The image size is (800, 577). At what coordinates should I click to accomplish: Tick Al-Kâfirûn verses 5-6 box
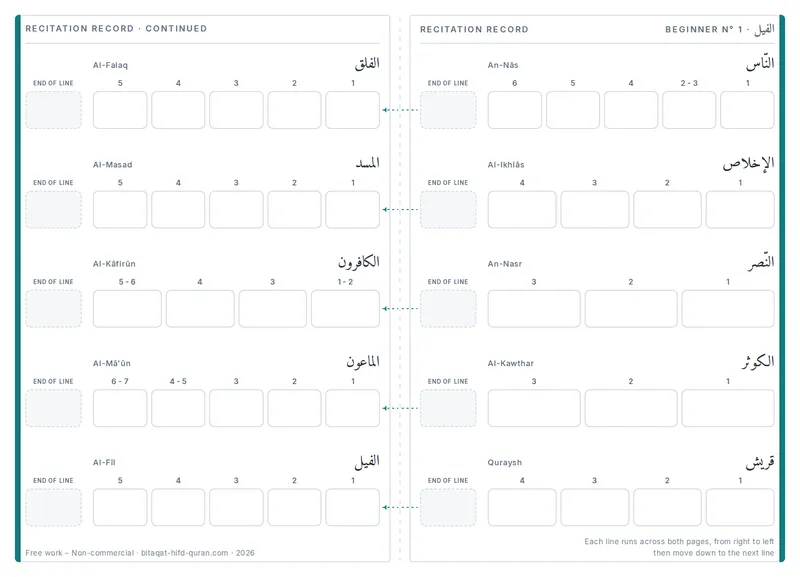127,309
